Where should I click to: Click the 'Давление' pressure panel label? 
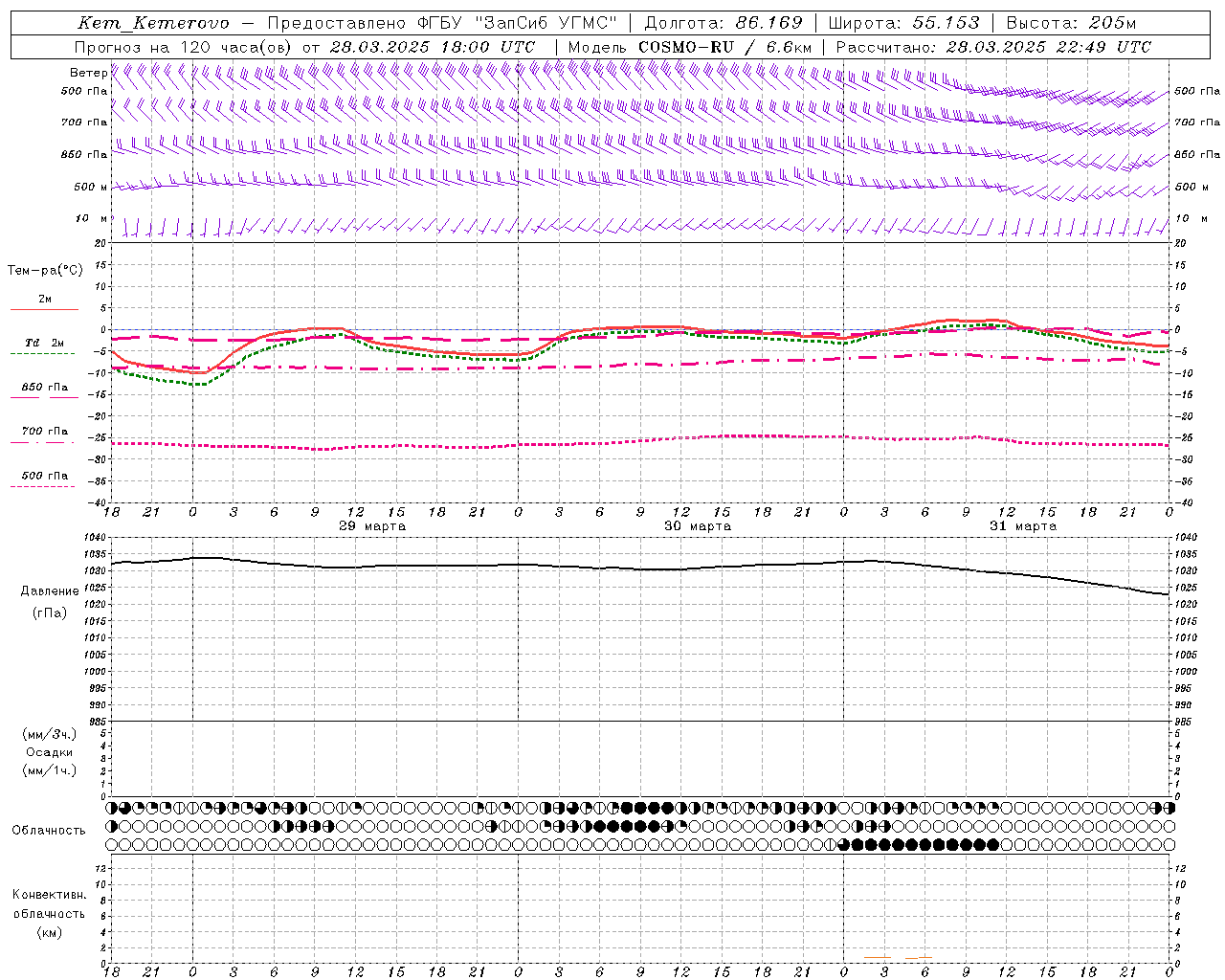pyautogui.click(x=50, y=591)
